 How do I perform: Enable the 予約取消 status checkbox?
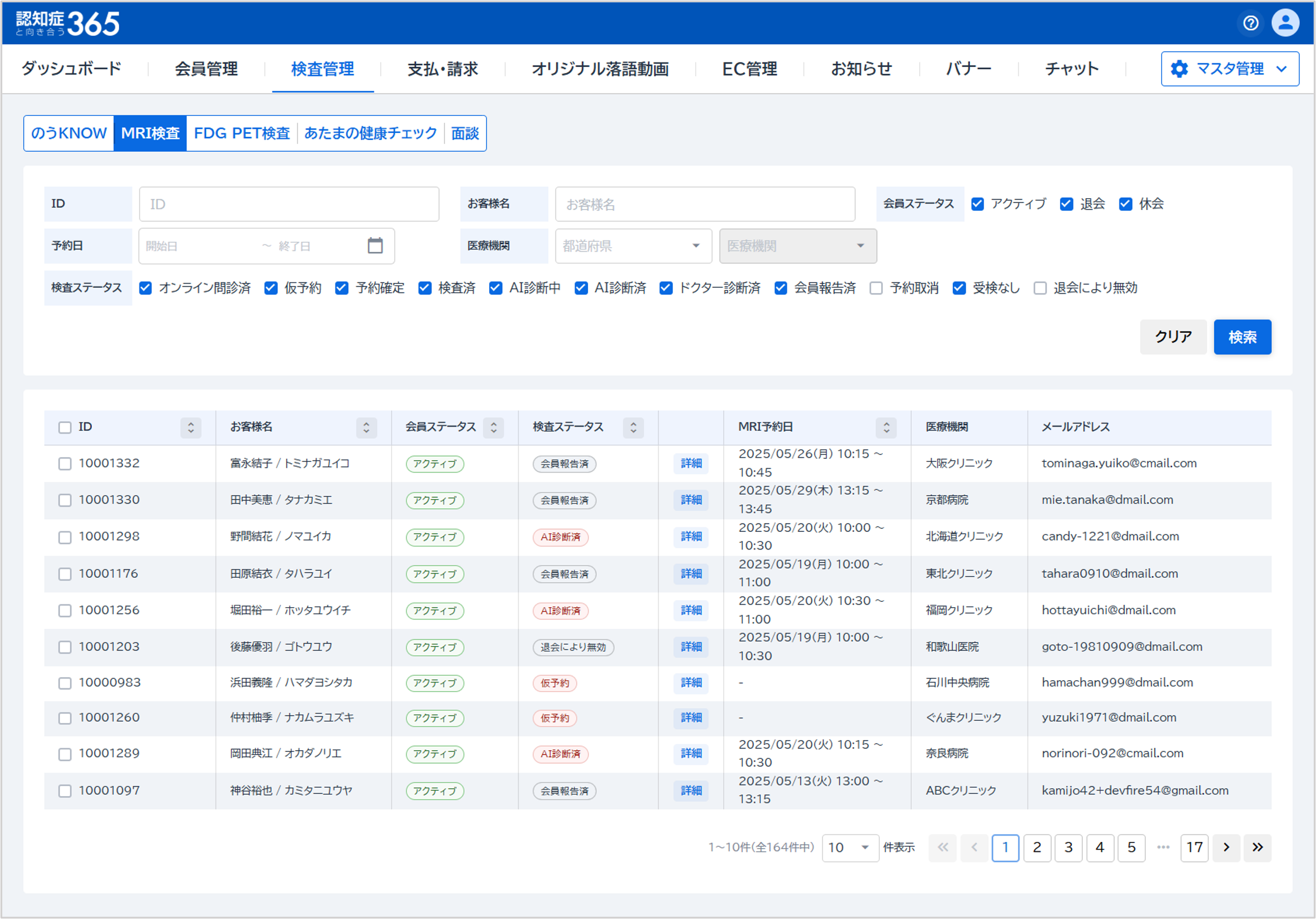pos(876,288)
